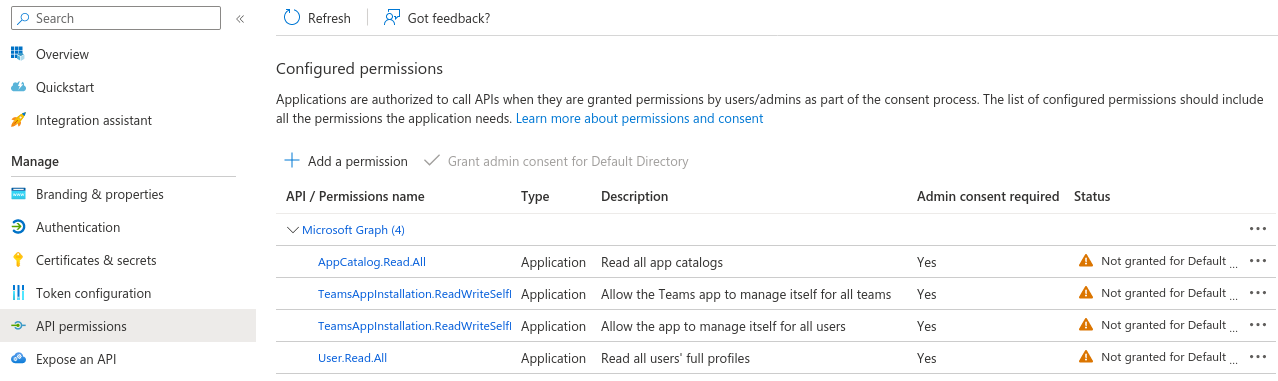The image size is (1278, 381).
Task: Click the Refresh circular arrow icon
Action: coord(292,17)
